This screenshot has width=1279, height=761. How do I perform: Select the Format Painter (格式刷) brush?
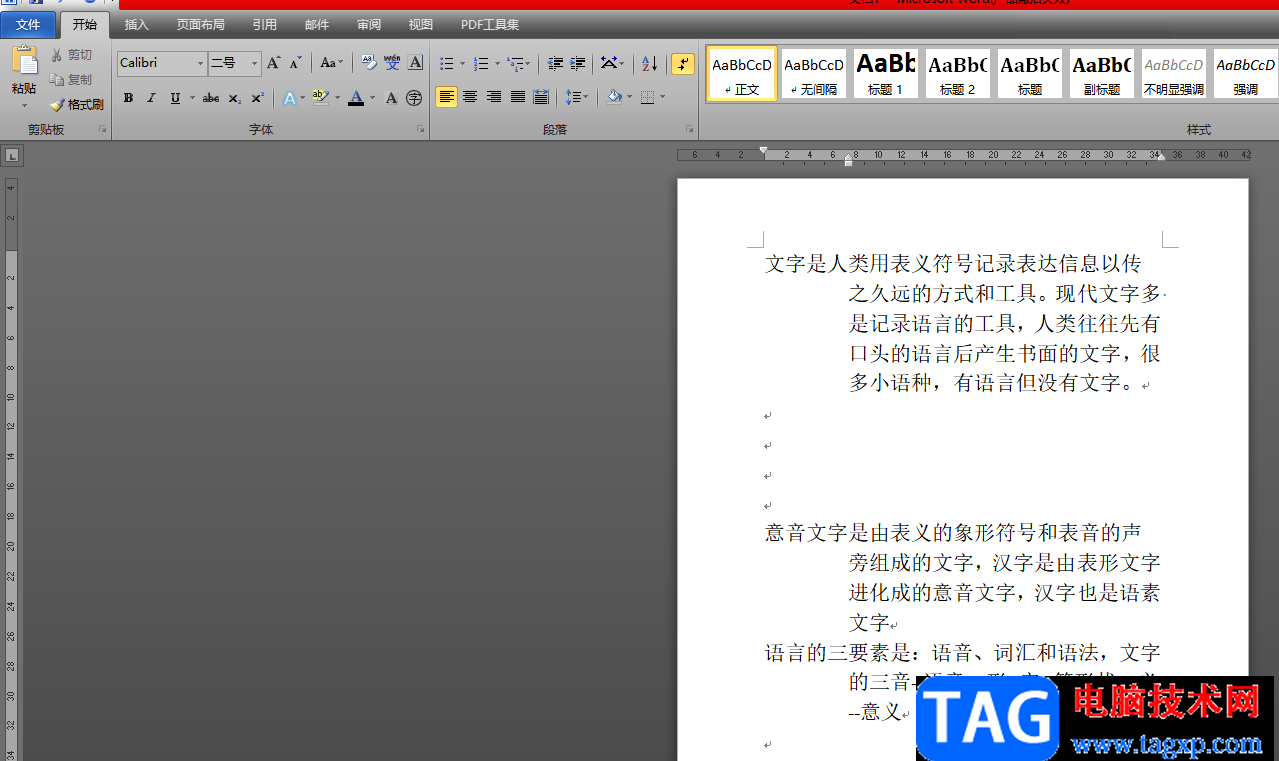[77, 104]
